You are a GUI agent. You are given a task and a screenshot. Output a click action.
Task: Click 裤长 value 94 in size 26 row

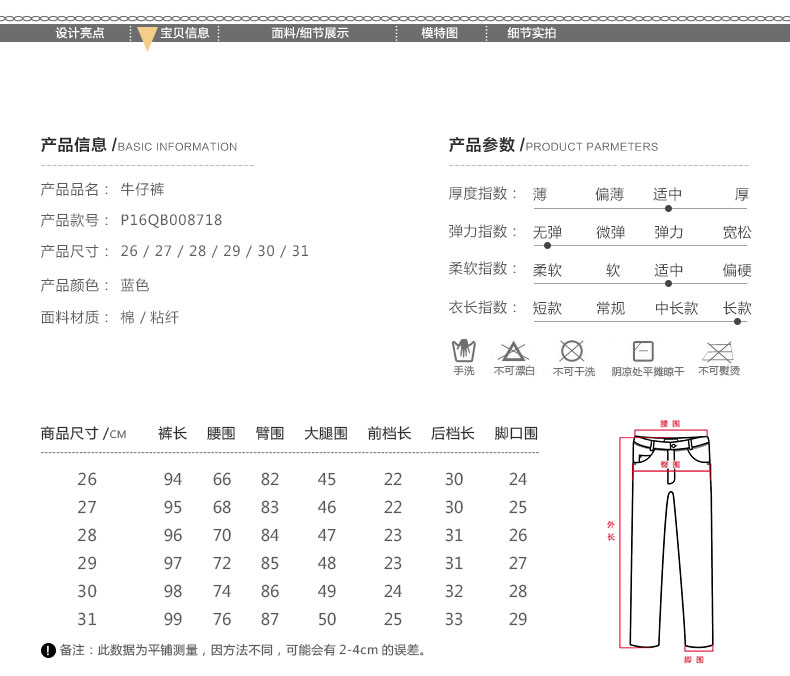173,479
